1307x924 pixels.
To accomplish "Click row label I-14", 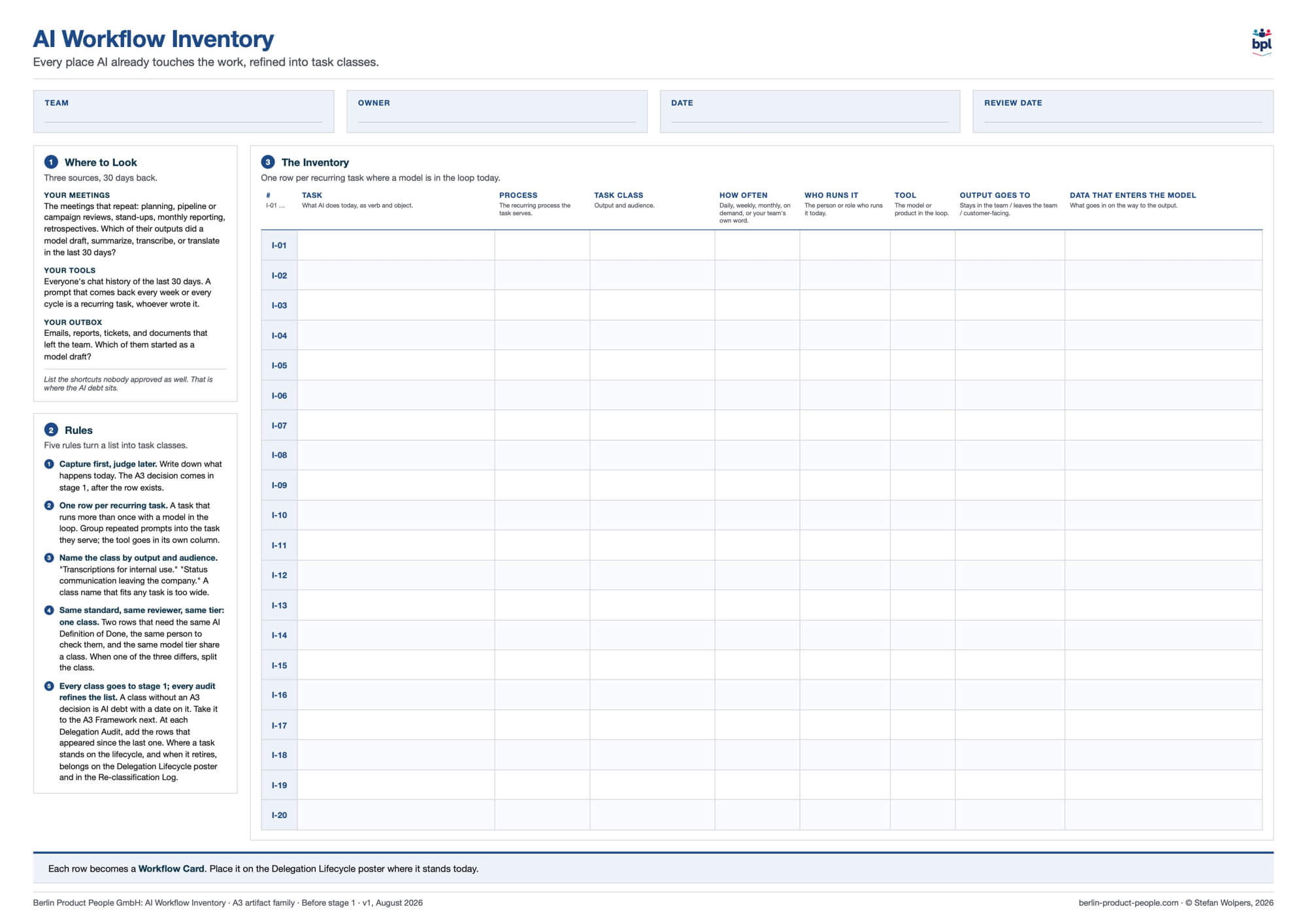I will pos(279,635).
